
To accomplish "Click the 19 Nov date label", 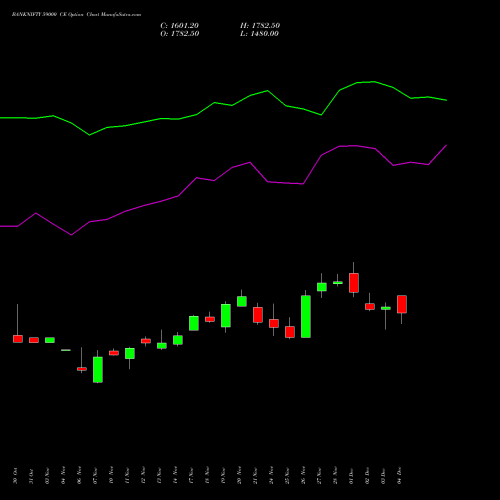I will pyautogui.click(x=223, y=476).
